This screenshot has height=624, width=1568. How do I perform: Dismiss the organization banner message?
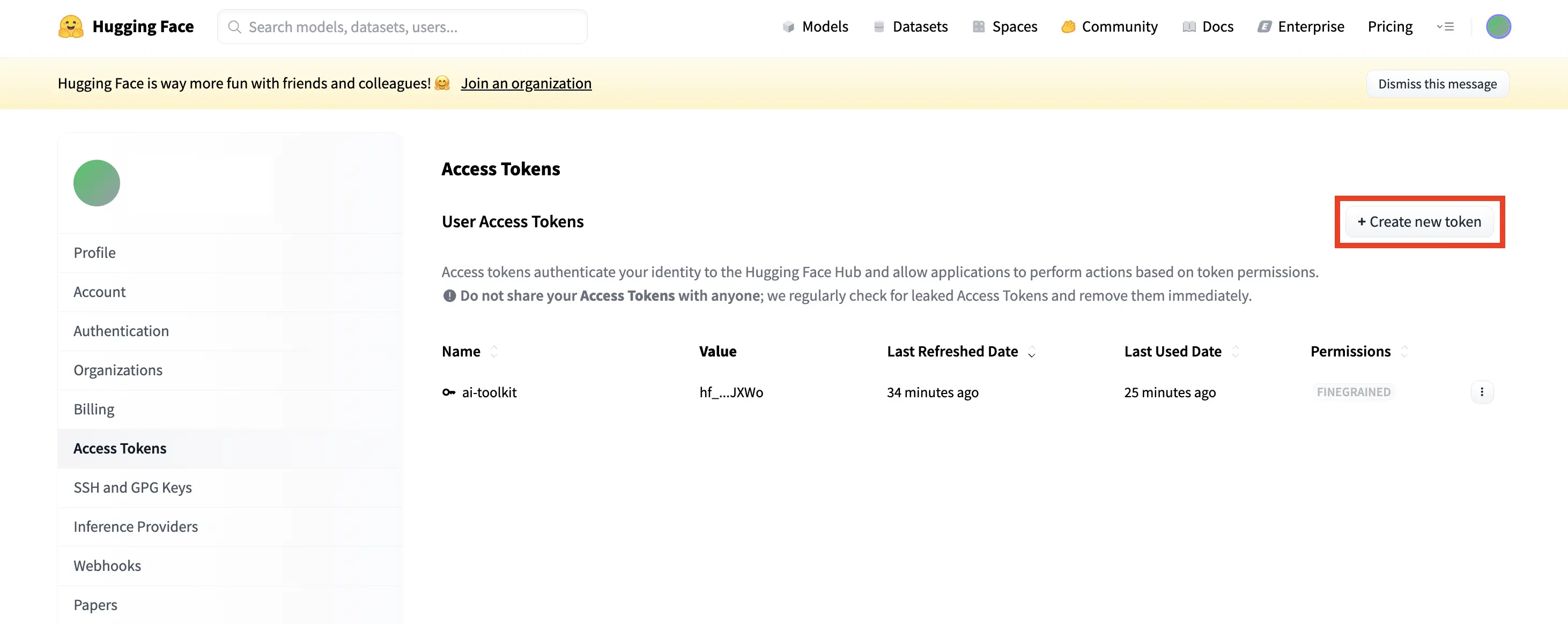point(1437,84)
